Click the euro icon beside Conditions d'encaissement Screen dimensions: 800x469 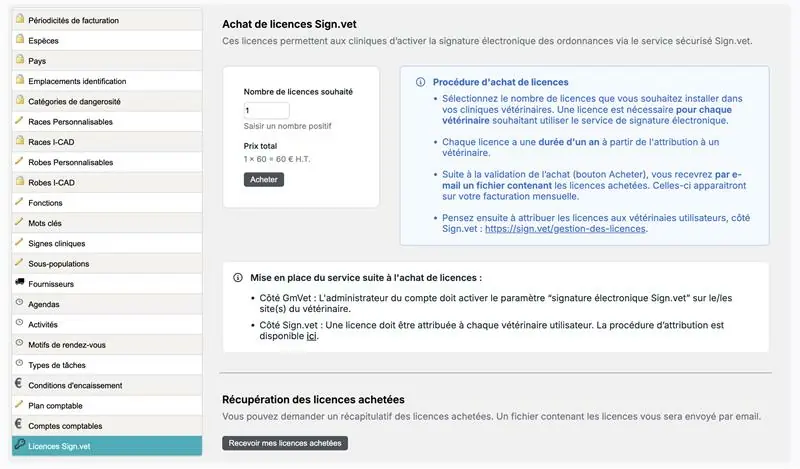pyautogui.click(x=19, y=385)
